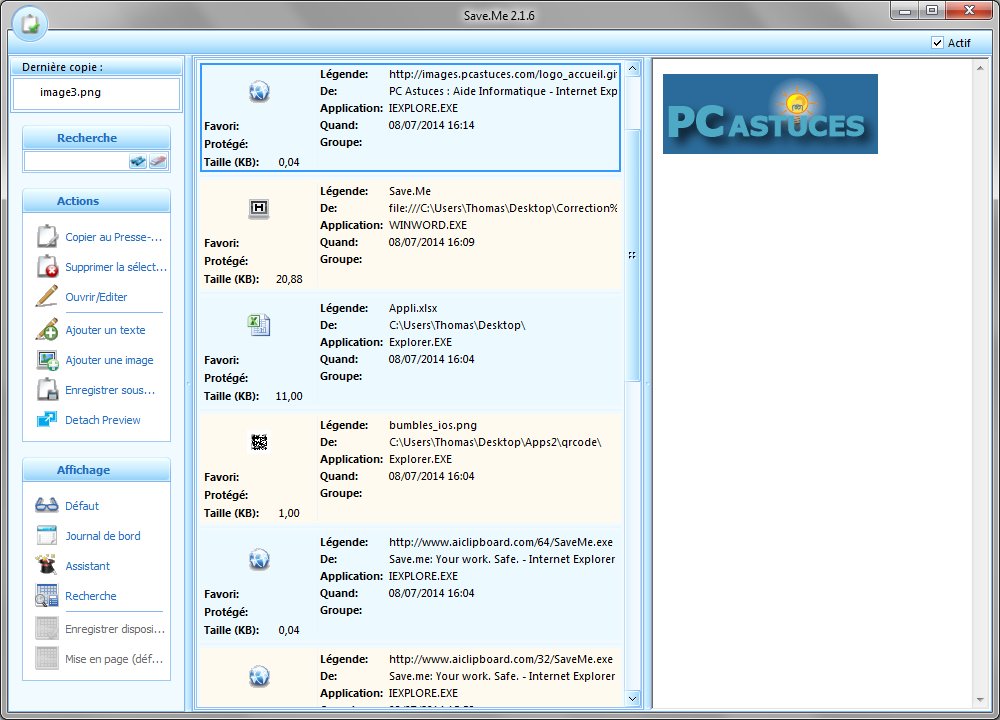
Task: Click the Copier au Presse-papiers clipboard icon
Action: coord(47,236)
